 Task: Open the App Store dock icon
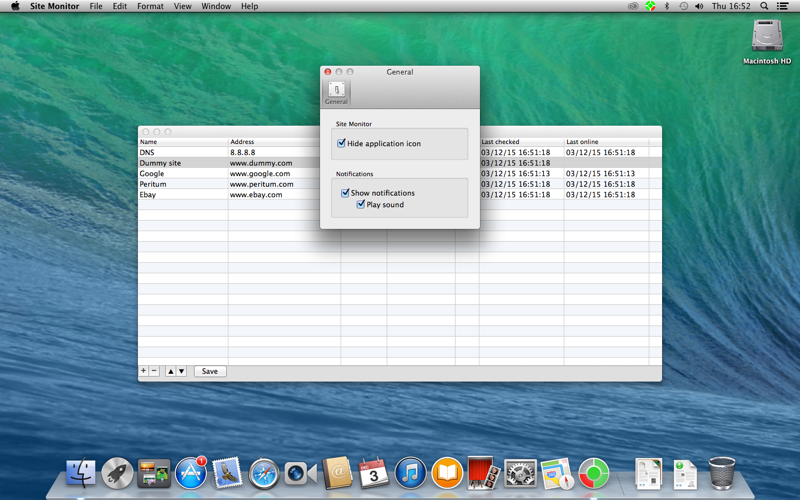click(190, 473)
